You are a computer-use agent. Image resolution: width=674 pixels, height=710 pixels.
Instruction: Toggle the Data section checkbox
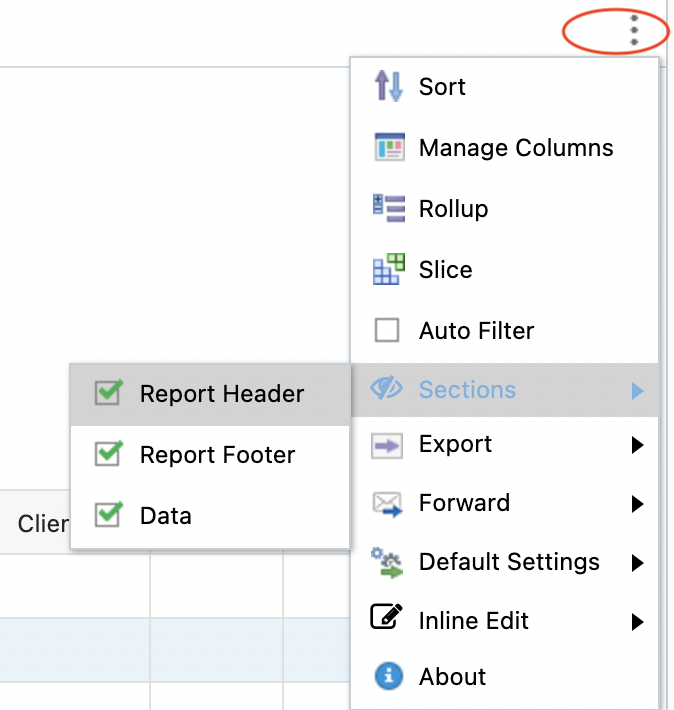[x=108, y=516]
